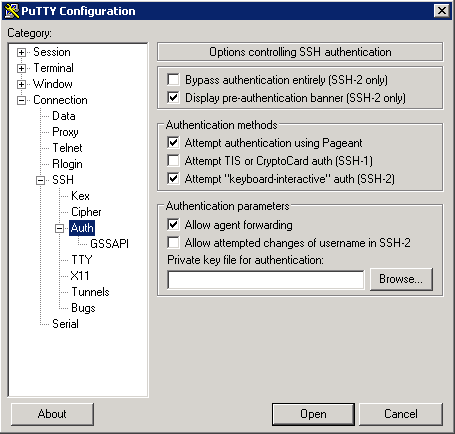The height and width of the screenshot is (434, 455).
Task: Enable Attempt TIS or CryptoCard auth
Action: 173,161
